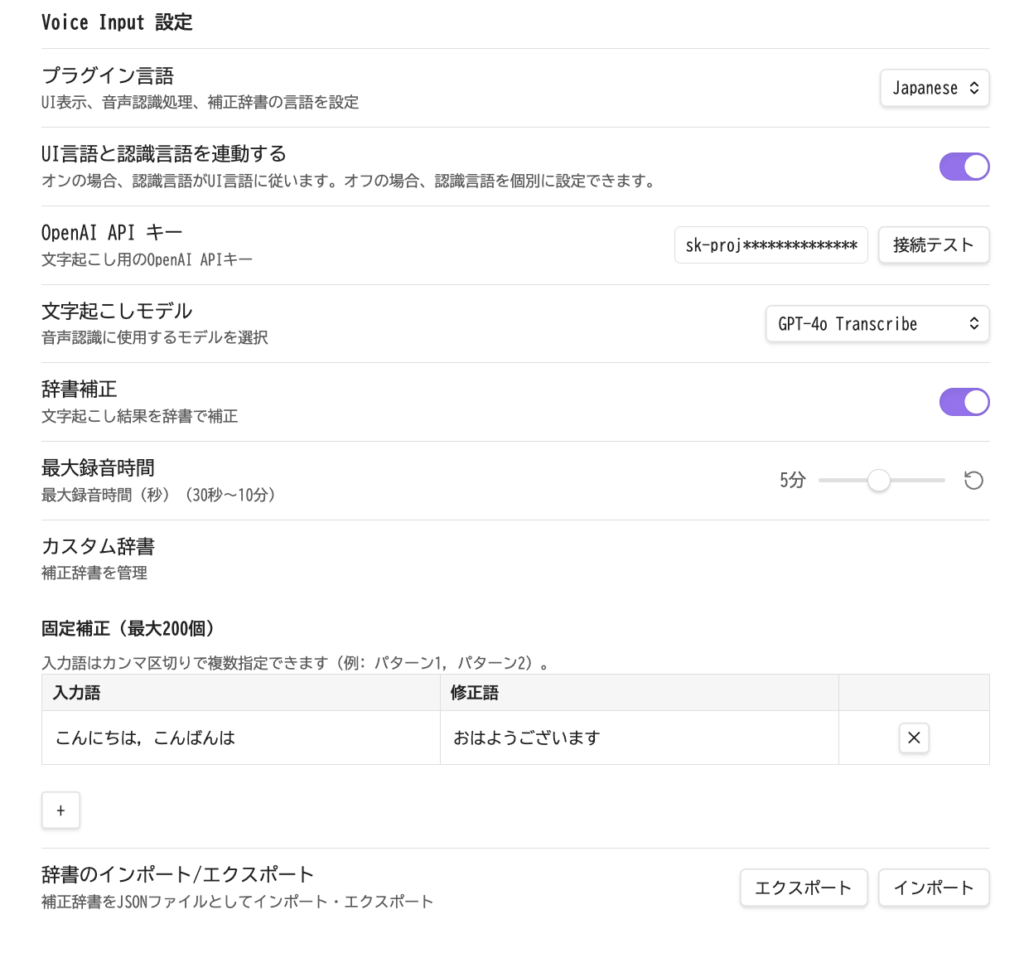Open the プラグイン言語 Japanese dropdown

coord(934,88)
